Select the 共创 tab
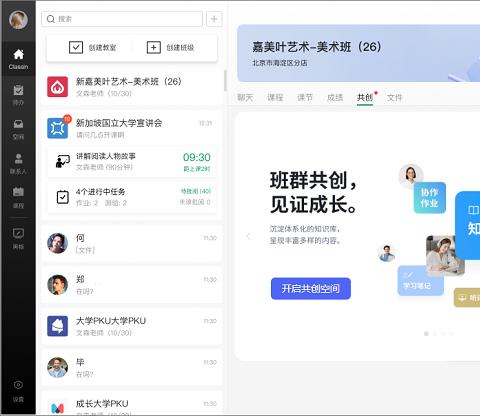 [365, 97]
